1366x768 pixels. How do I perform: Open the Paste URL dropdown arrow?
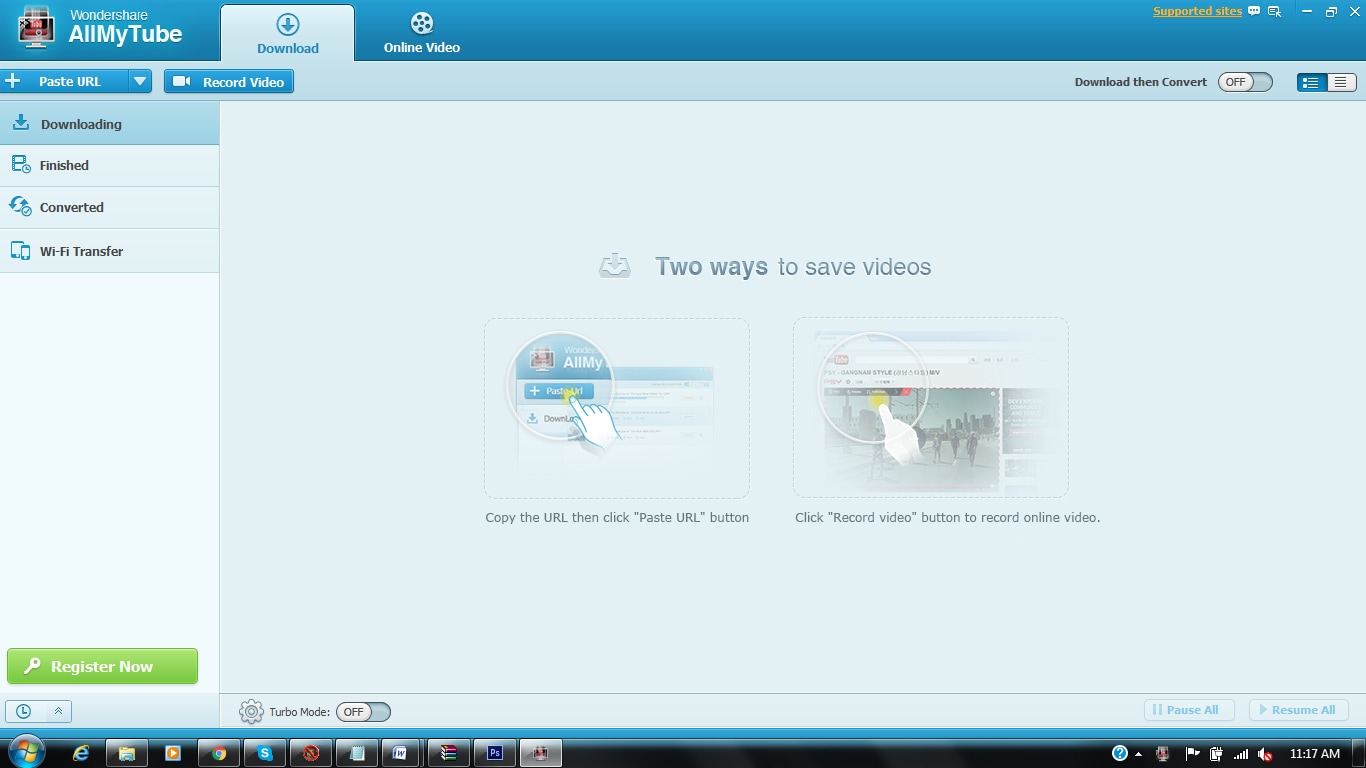(140, 82)
